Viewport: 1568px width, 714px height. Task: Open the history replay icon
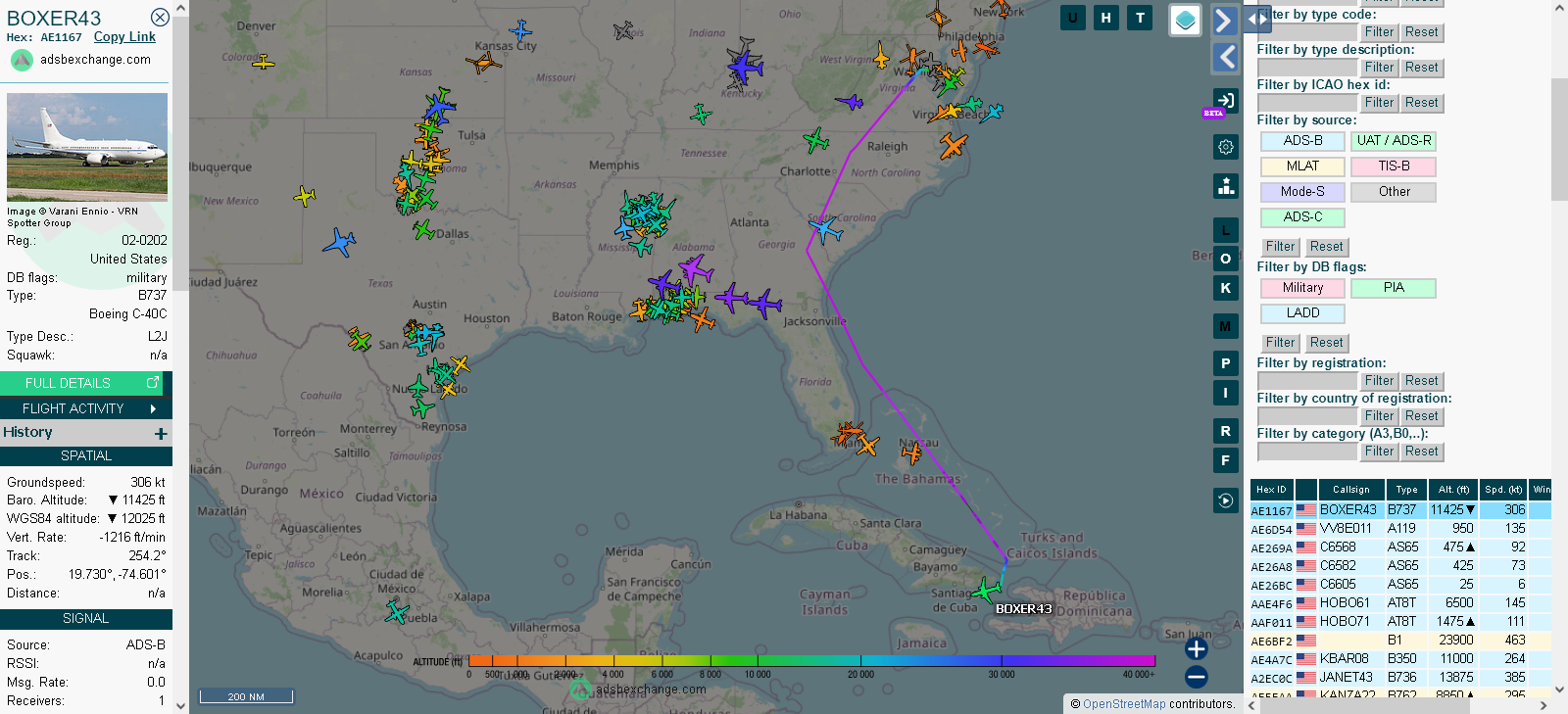click(x=1225, y=500)
